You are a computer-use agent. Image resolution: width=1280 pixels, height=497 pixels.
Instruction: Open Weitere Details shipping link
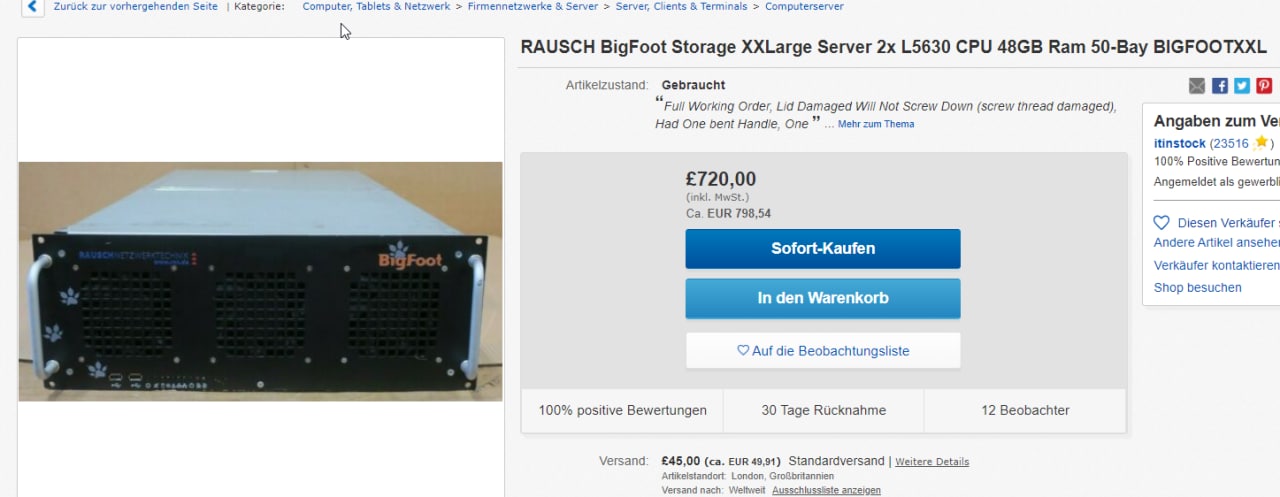932,462
